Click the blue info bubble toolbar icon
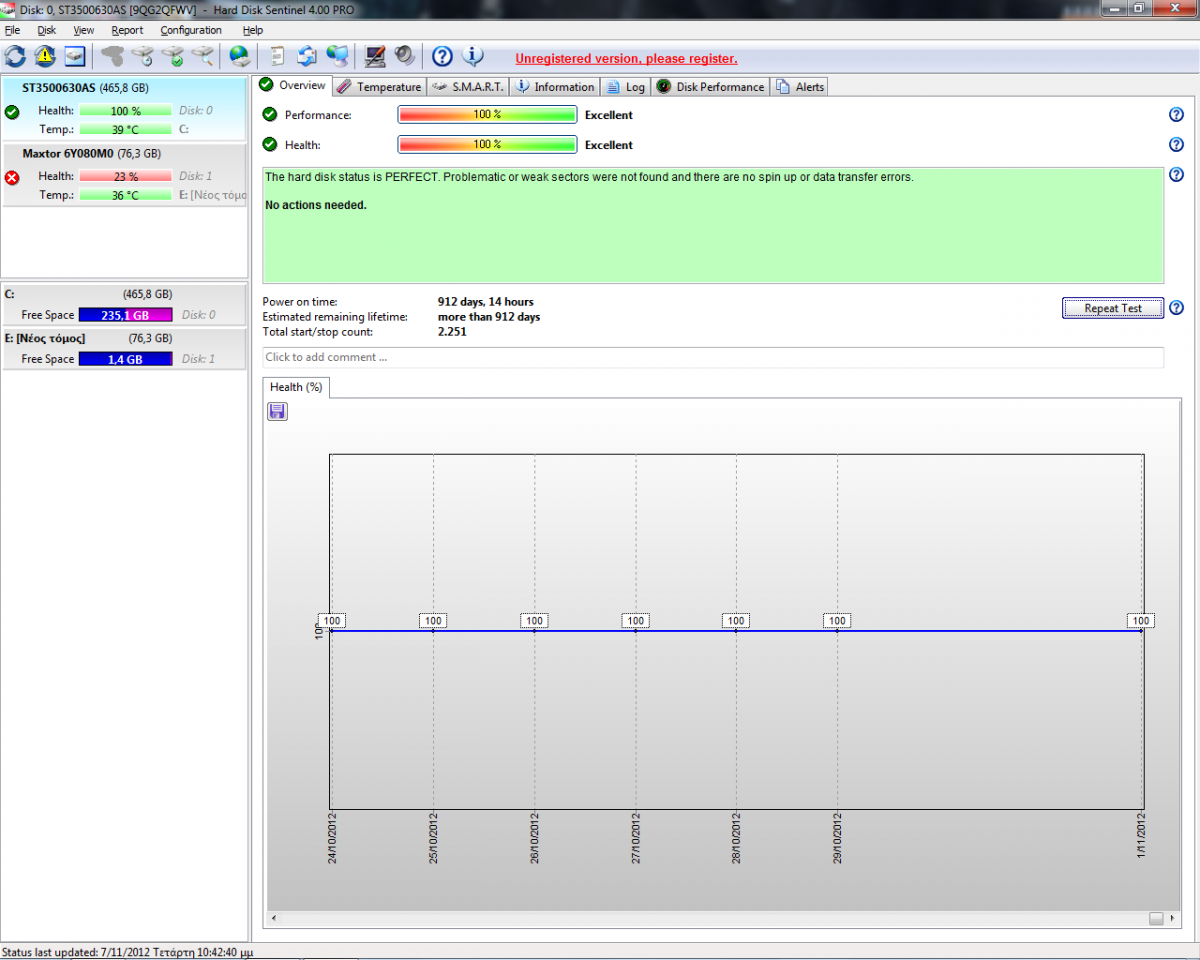The image size is (1200, 960). click(x=473, y=56)
